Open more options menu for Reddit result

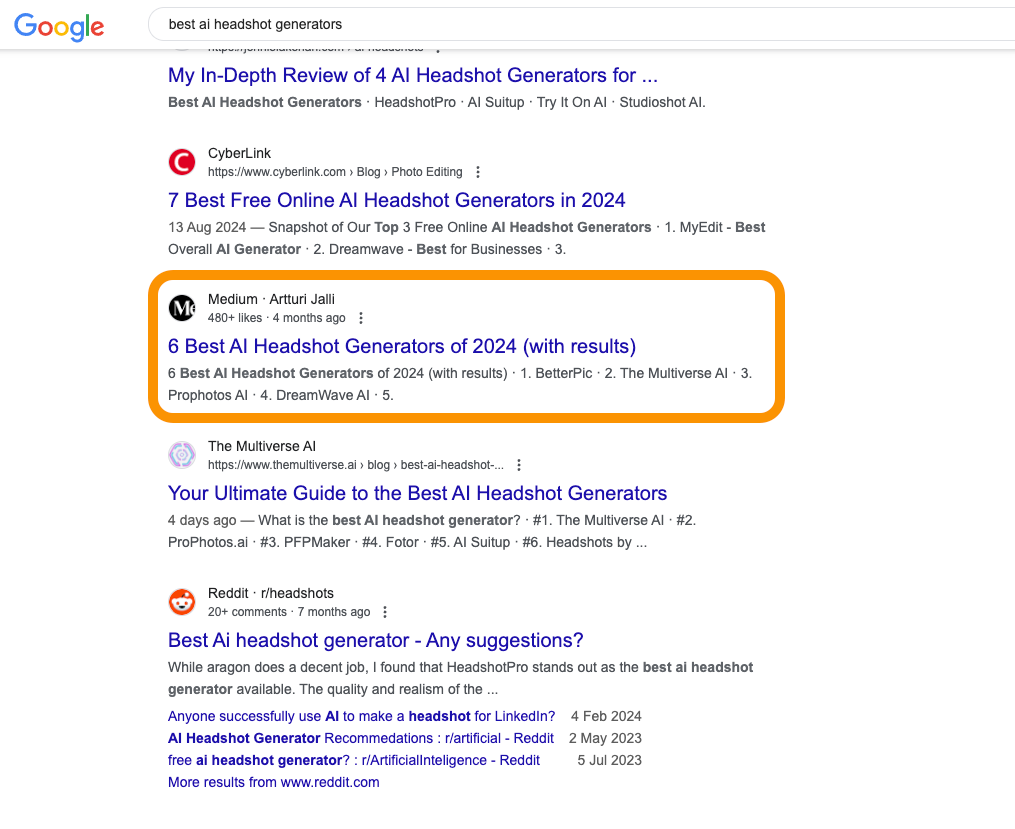[385, 612]
